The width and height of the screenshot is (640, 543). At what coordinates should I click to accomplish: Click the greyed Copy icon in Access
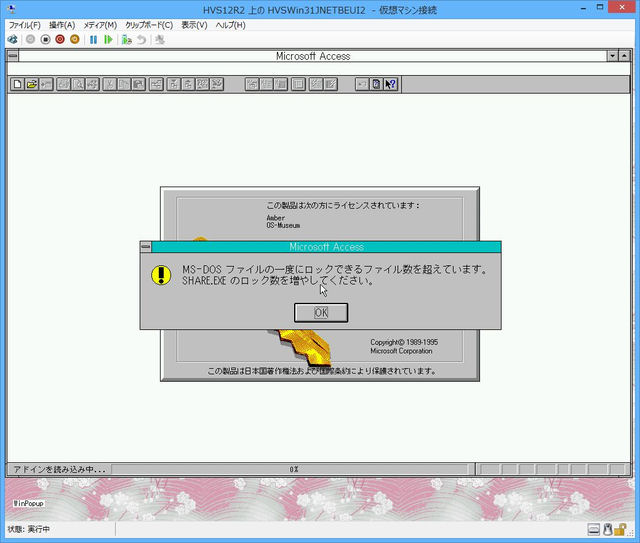pyautogui.click(x=124, y=84)
